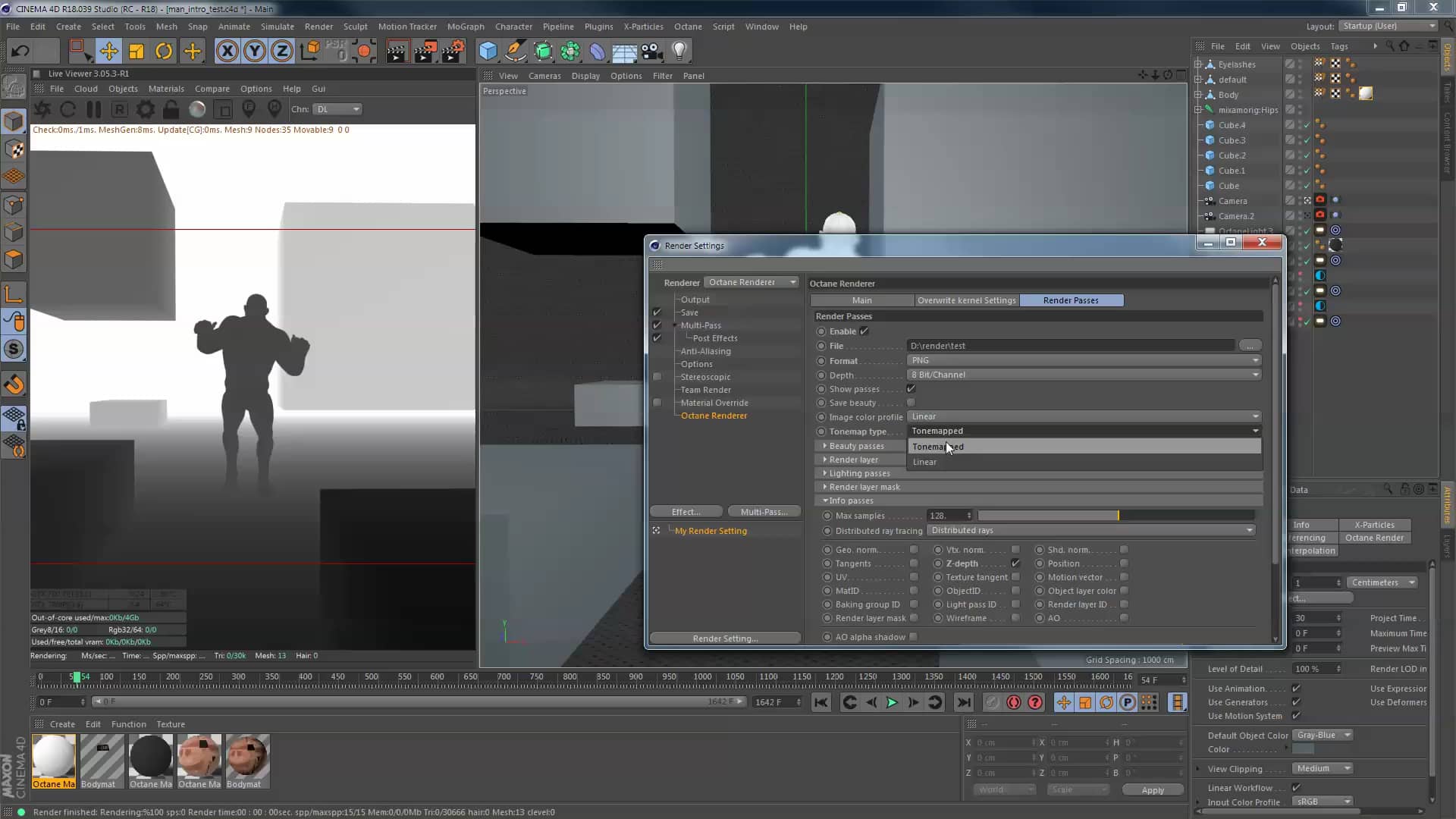The image size is (1456, 819).
Task: Select the Rotate tool in top toolbar
Action: point(164,52)
